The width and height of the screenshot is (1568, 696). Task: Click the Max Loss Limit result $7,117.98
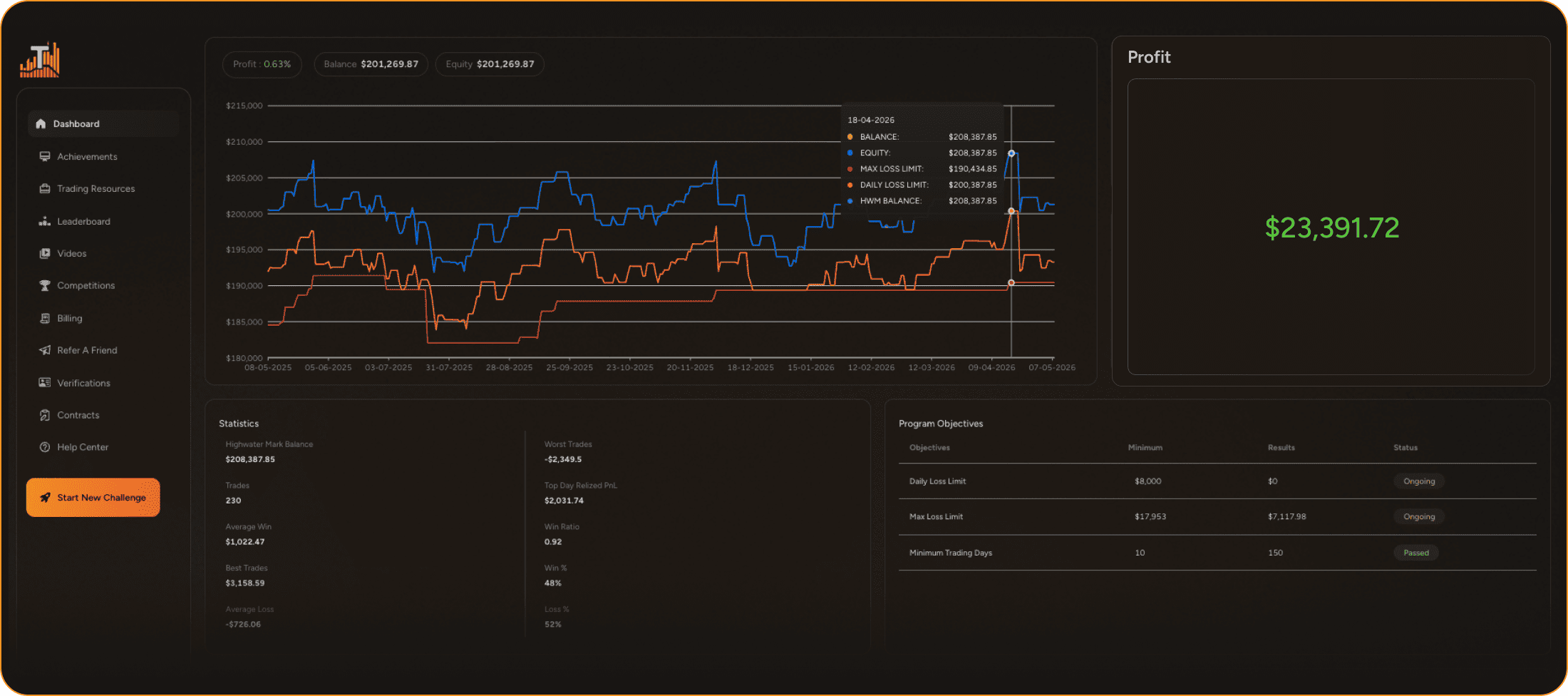click(x=1287, y=517)
